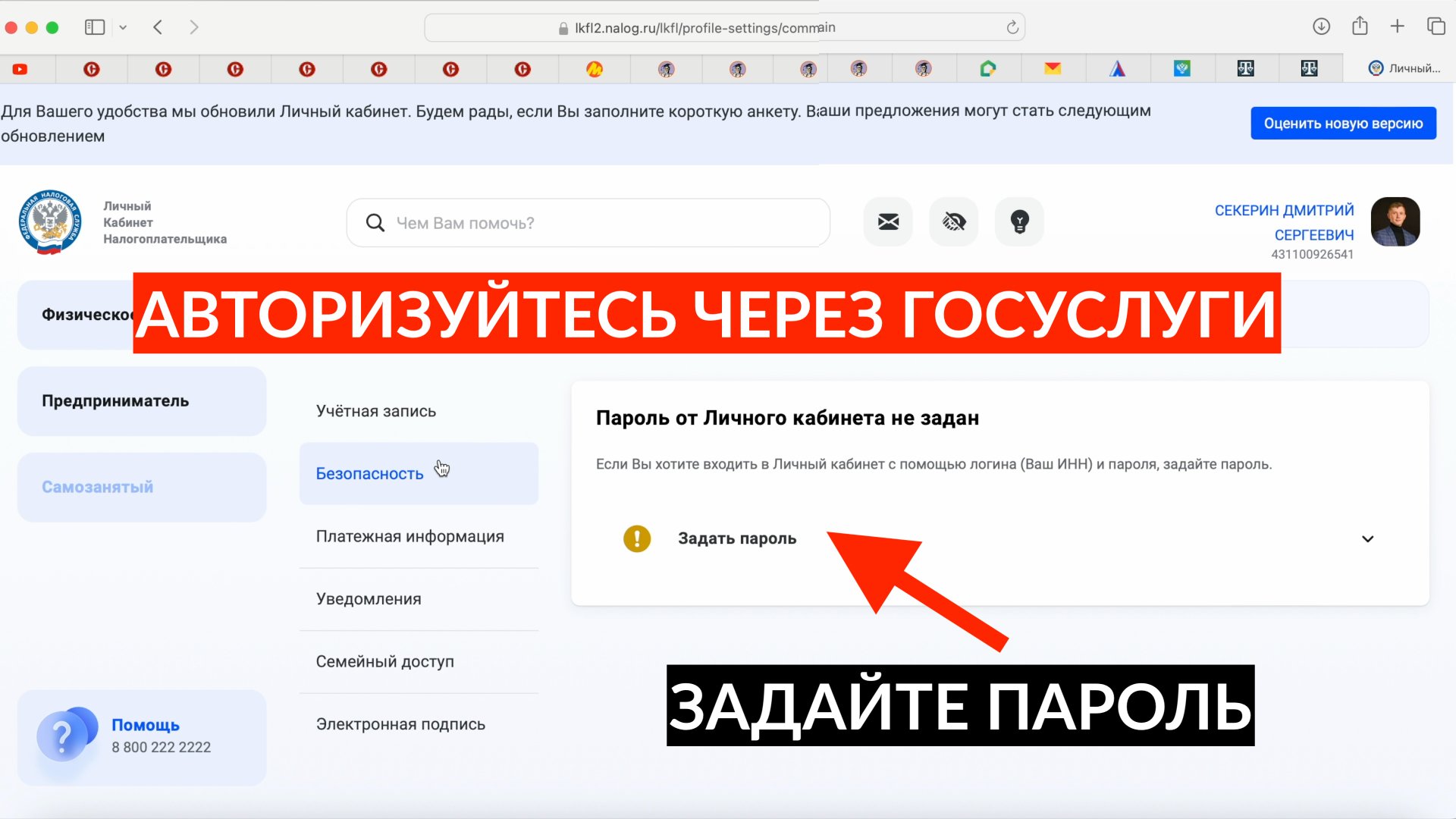The height and width of the screenshot is (819, 1456).
Task: Click the yellow exclamation warning icon
Action: coord(637,538)
